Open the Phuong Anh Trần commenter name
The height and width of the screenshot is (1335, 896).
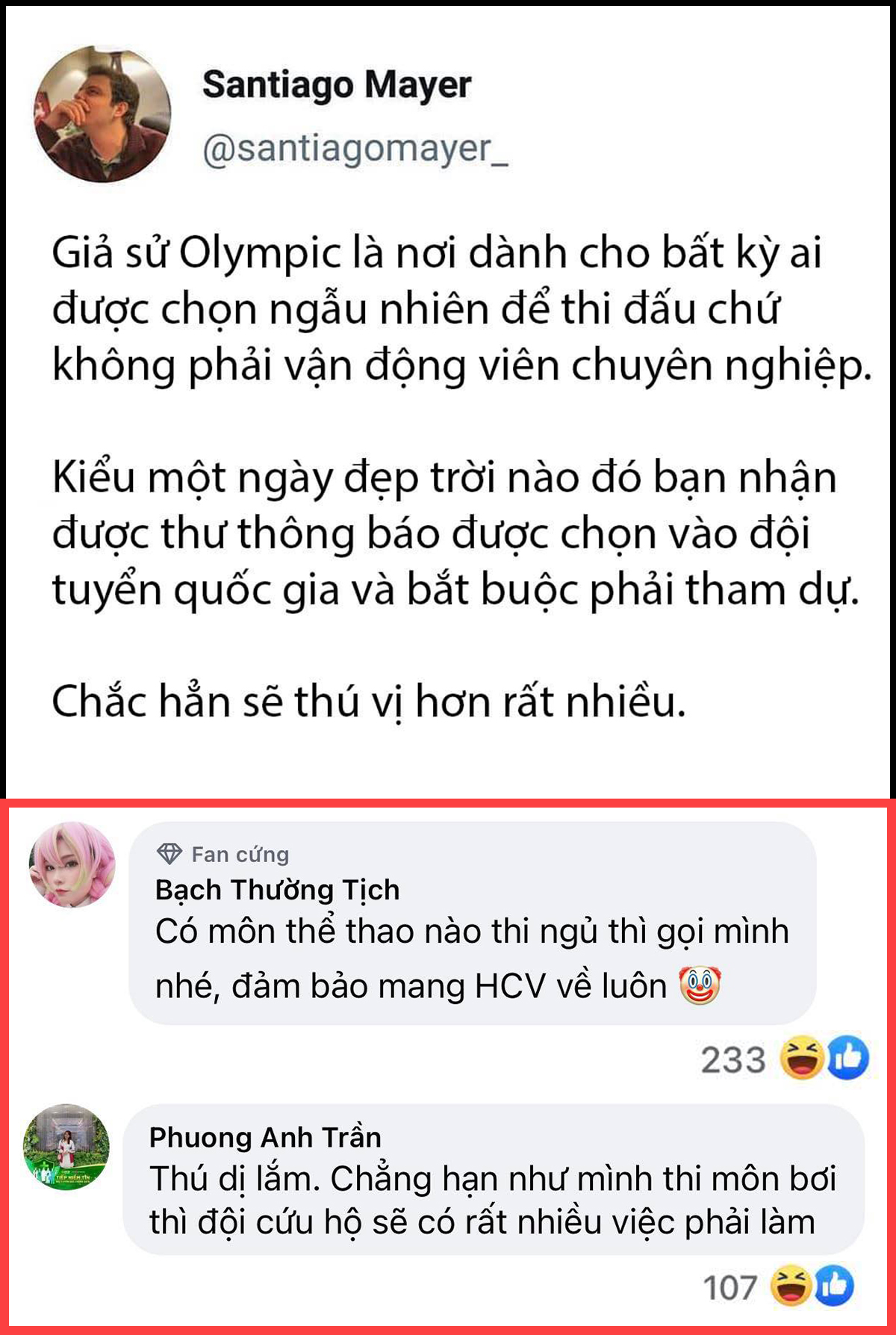(265, 1137)
